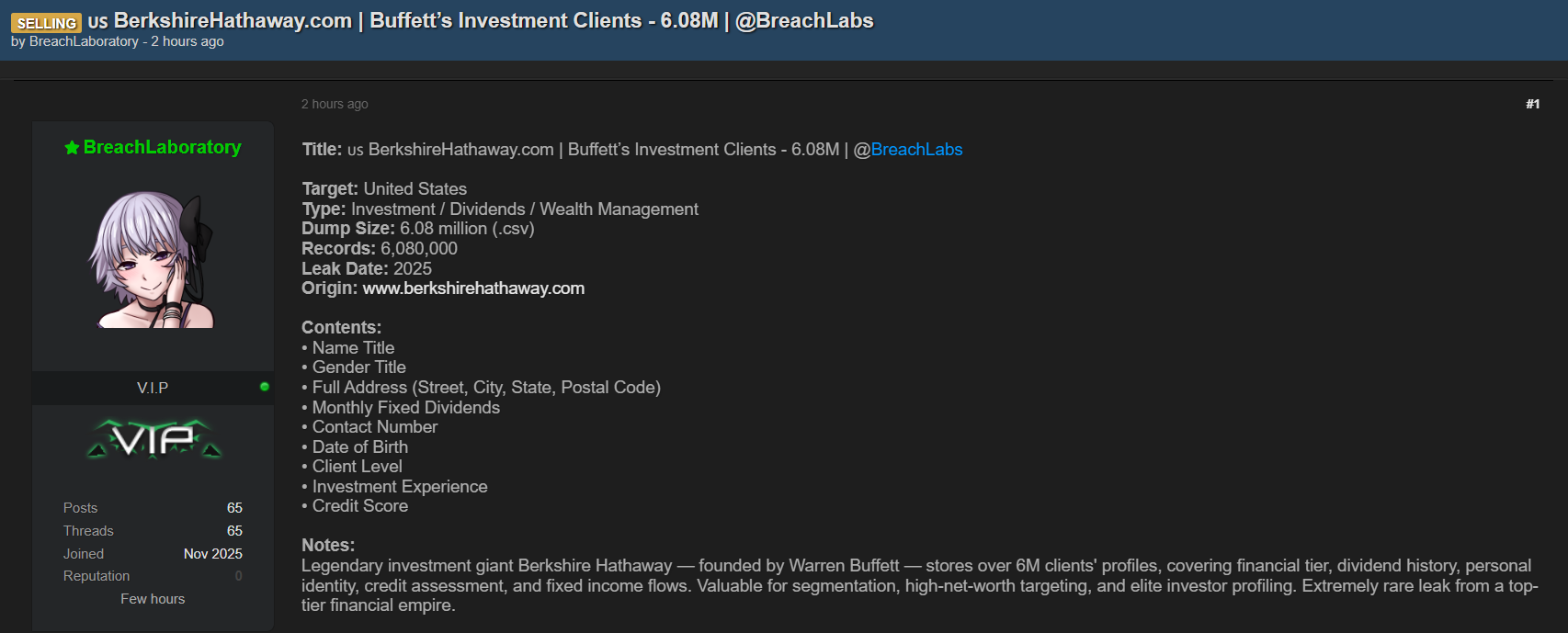Click 'by BreachLaboratory' in the header byline
Viewport: 1568px width, 633px height.
point(75,41)
